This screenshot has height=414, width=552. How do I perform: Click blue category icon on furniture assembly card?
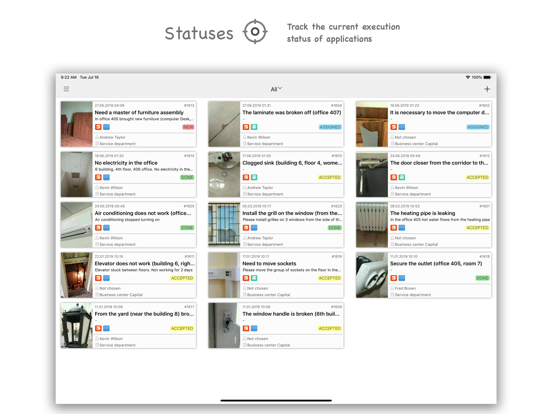[x=106, y=127]
